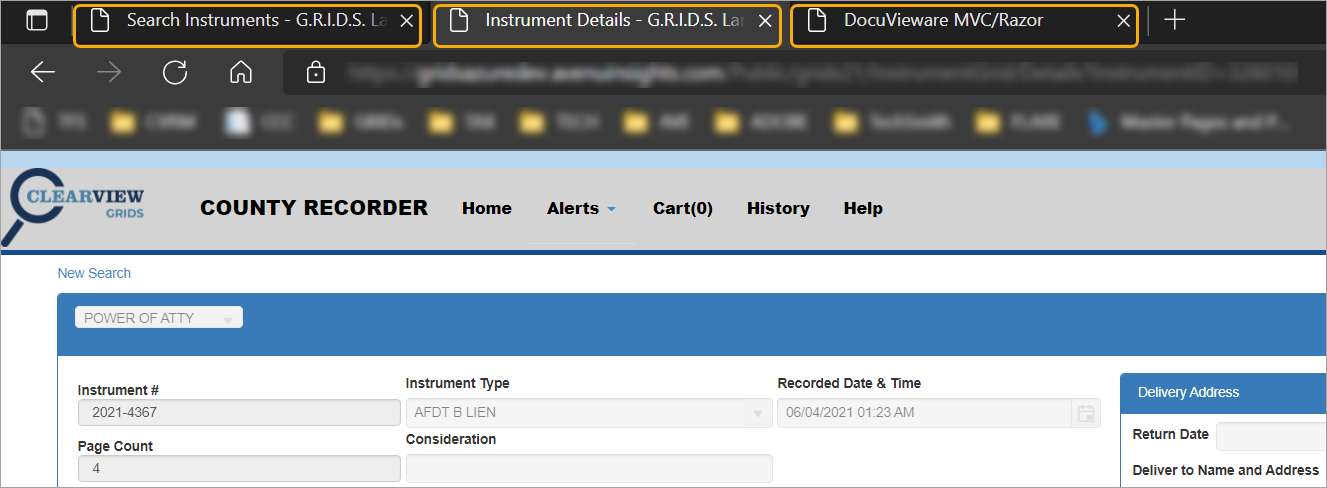Expand the Alerts menu
This screenshot has width=1327, height=488.
pyautogui.click(x=581, y=208)
